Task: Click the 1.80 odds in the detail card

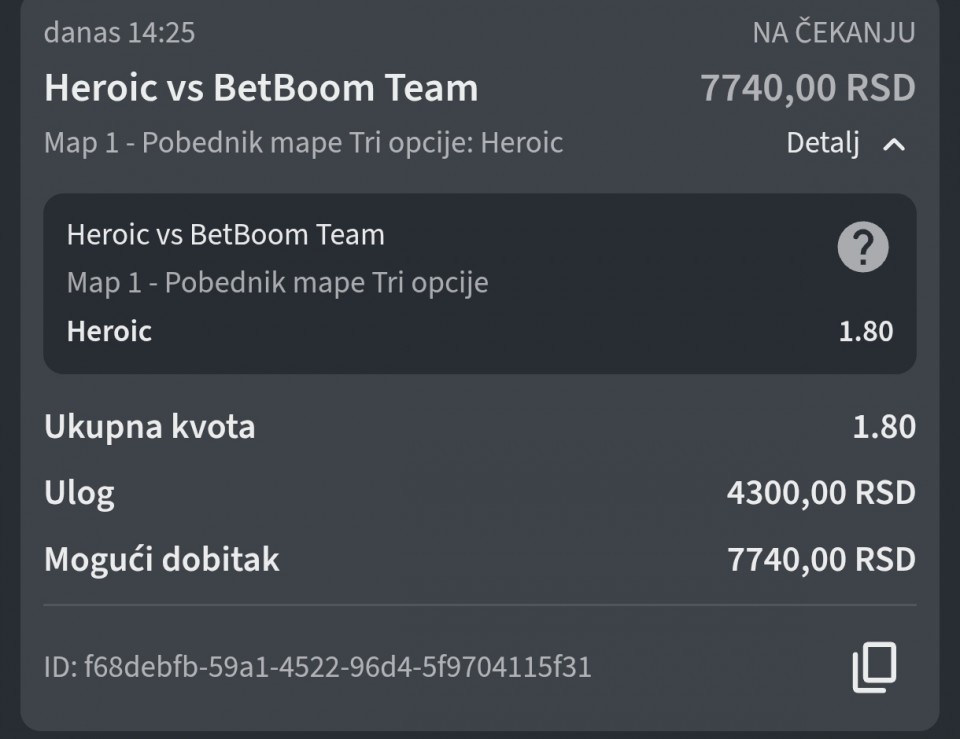Action: pos(865,331)
